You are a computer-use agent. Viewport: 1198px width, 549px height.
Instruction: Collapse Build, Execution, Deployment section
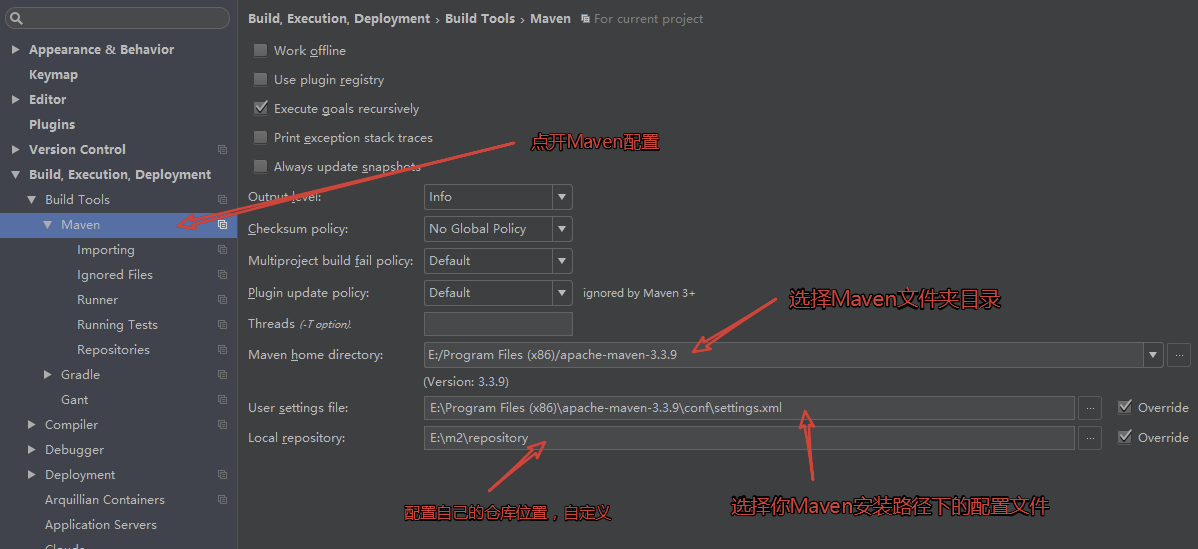(15, 175)
